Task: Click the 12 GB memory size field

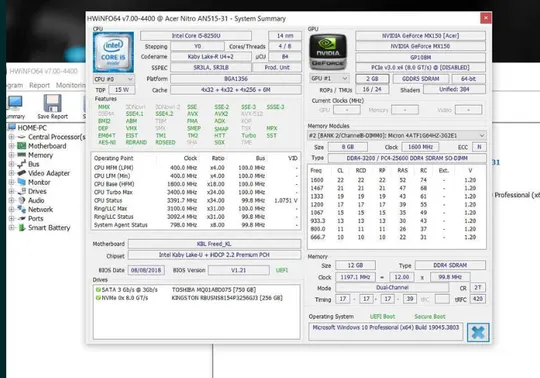Action: (x=355, y=265)
